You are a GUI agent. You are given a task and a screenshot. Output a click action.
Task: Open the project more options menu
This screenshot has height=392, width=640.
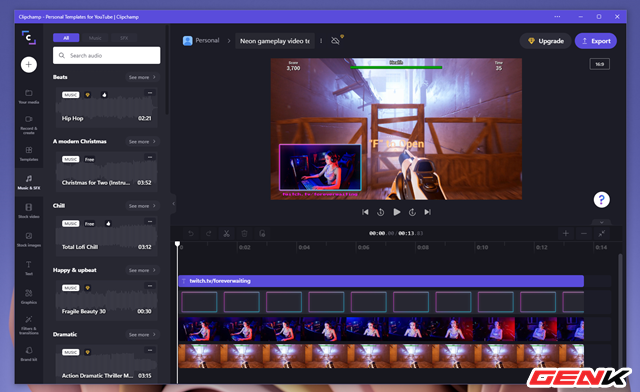pyautogui.click(x=321, y=41)
